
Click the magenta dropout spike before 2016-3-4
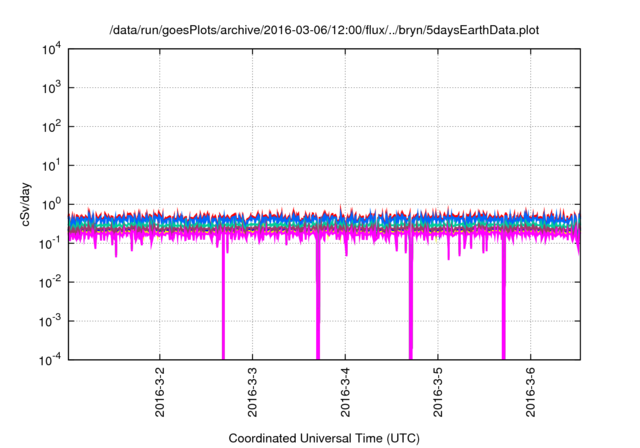pyautogui.click(x=318, y=302)
